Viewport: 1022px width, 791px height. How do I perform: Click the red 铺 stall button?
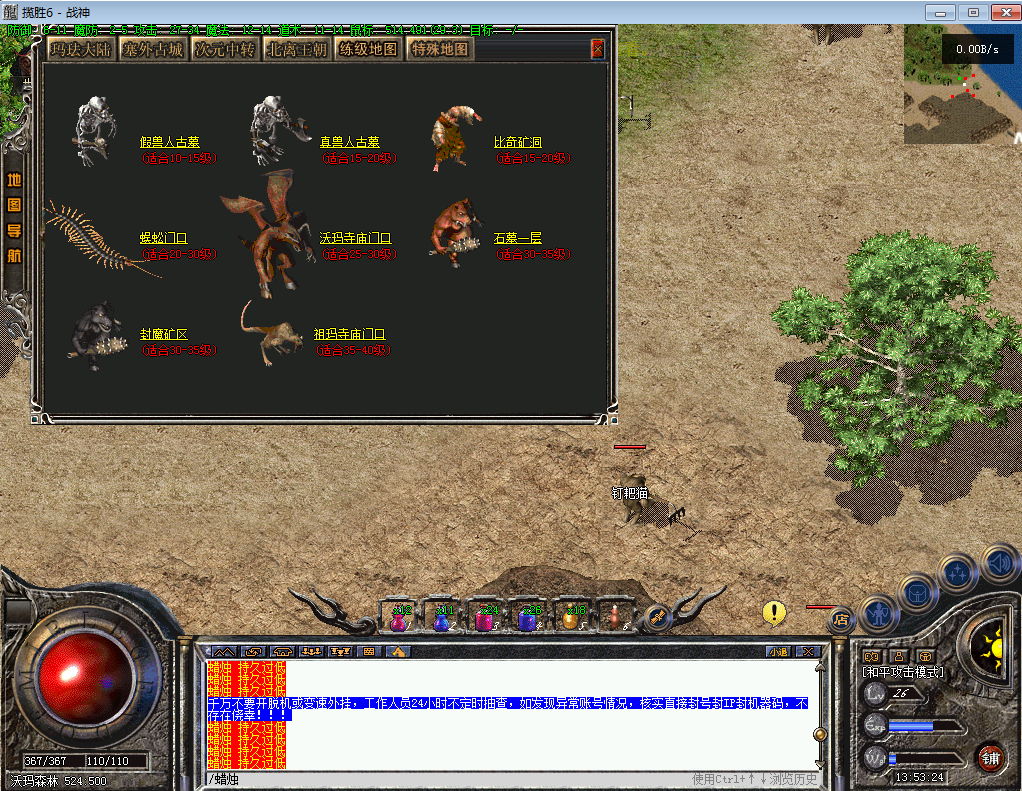click(991, 758)
